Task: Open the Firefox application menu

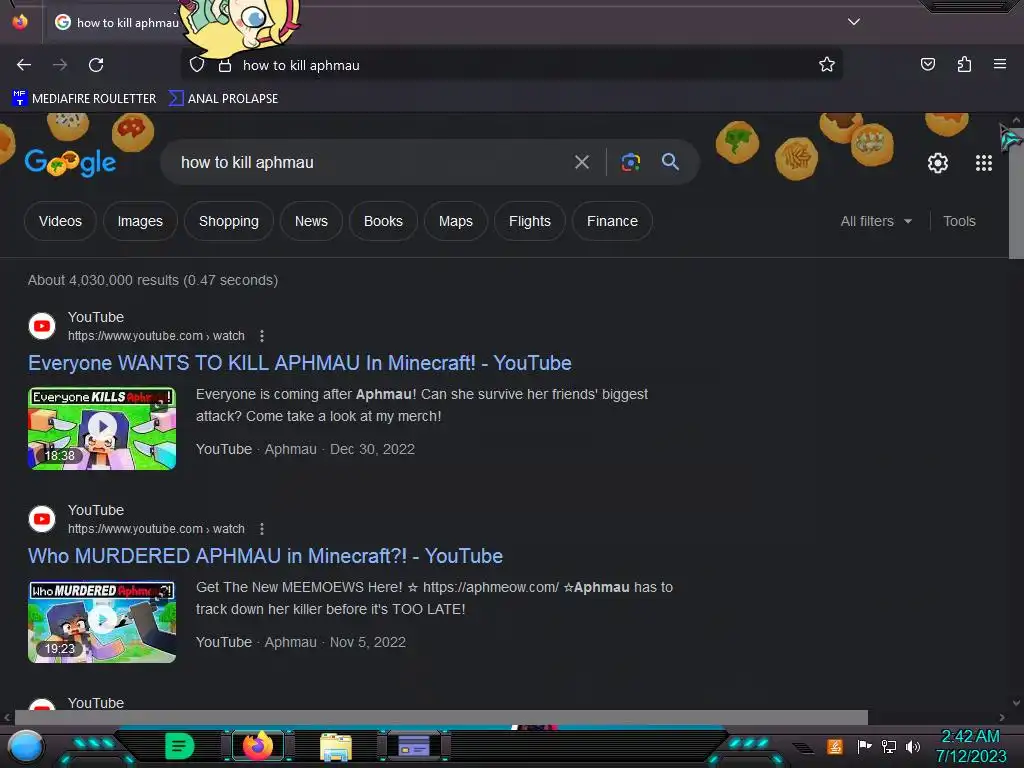Action: click(999, 64)
